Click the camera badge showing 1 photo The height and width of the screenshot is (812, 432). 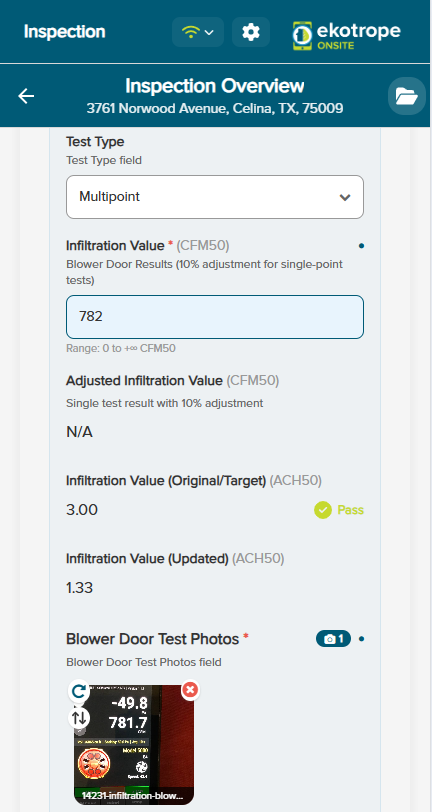pyautogui.click(x=333, y=639)
